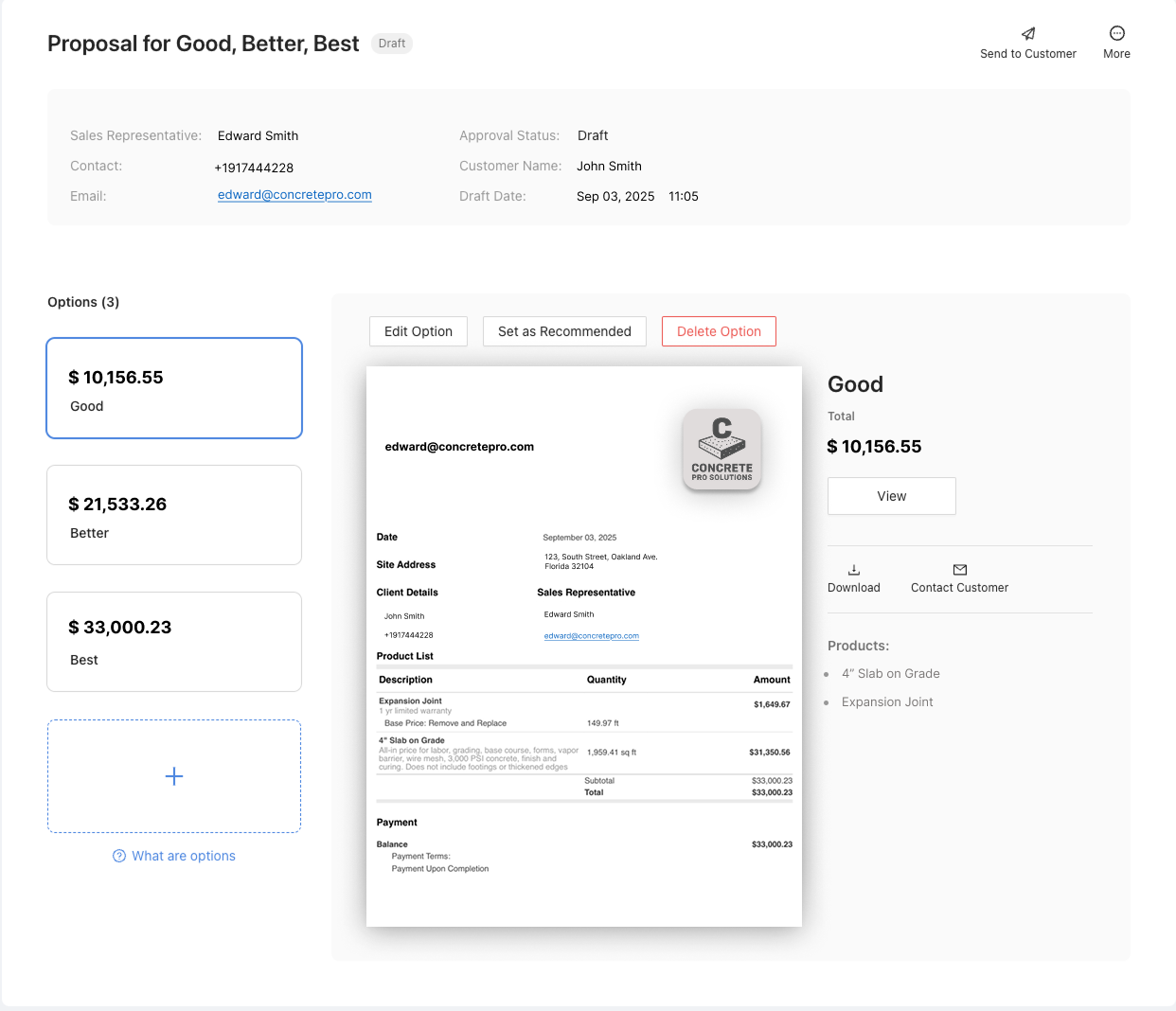Click the 1,959.41 sq ft quantity
The height and width of the screenshot is (1011, 1176).
click(612, 753)
